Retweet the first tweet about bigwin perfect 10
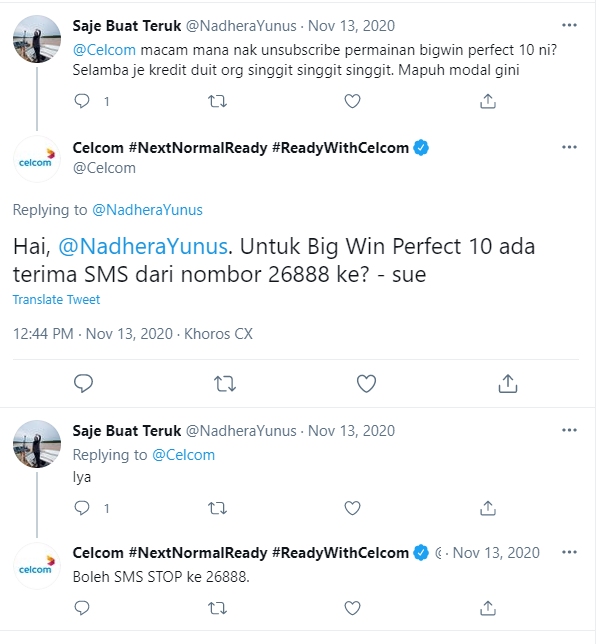 216,101
